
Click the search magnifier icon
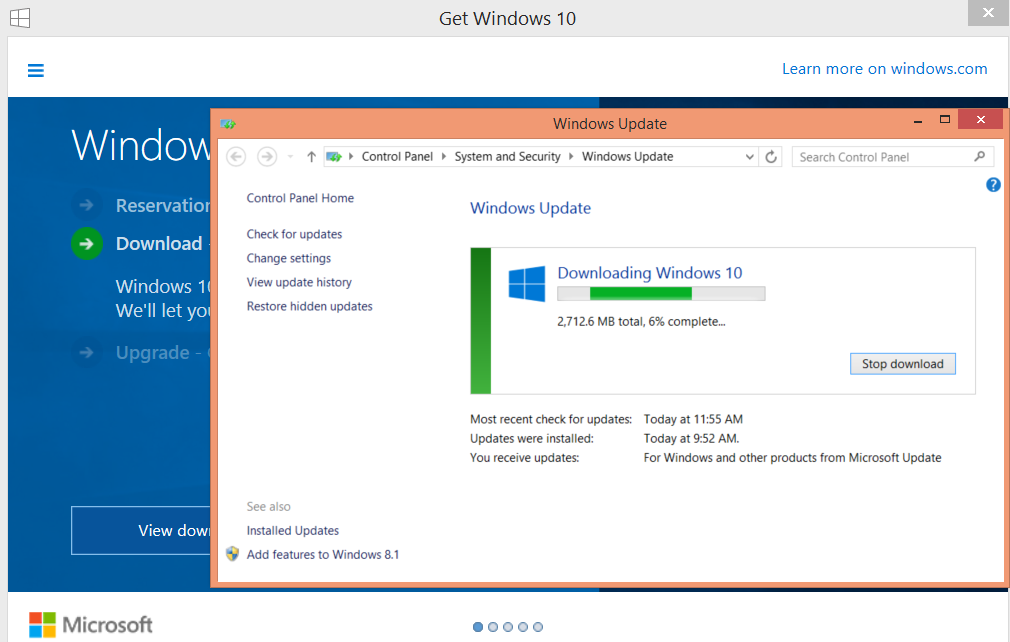tap(980, 156)
